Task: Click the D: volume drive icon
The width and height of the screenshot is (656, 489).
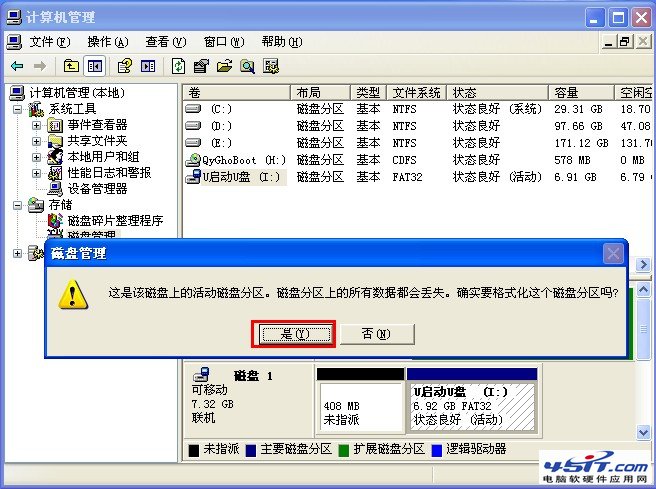Action: pyautogui.click(x=193, y=126)
